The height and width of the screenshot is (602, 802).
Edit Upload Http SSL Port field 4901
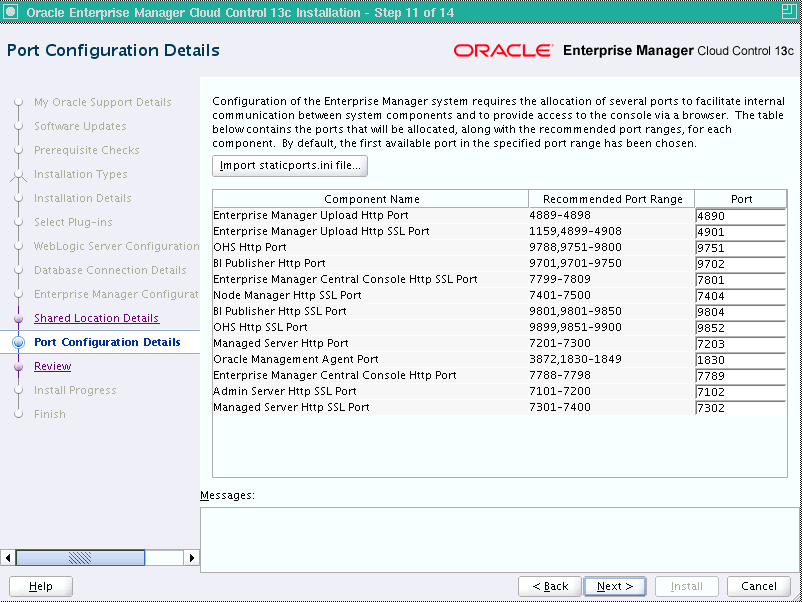point(741,232)
